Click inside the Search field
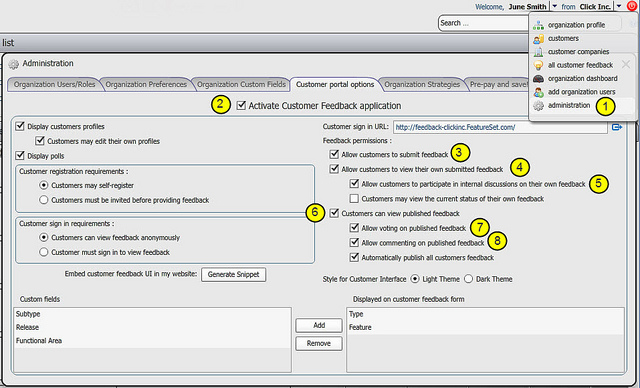Viewport: 640px width, 388px height. click(483, 23)
